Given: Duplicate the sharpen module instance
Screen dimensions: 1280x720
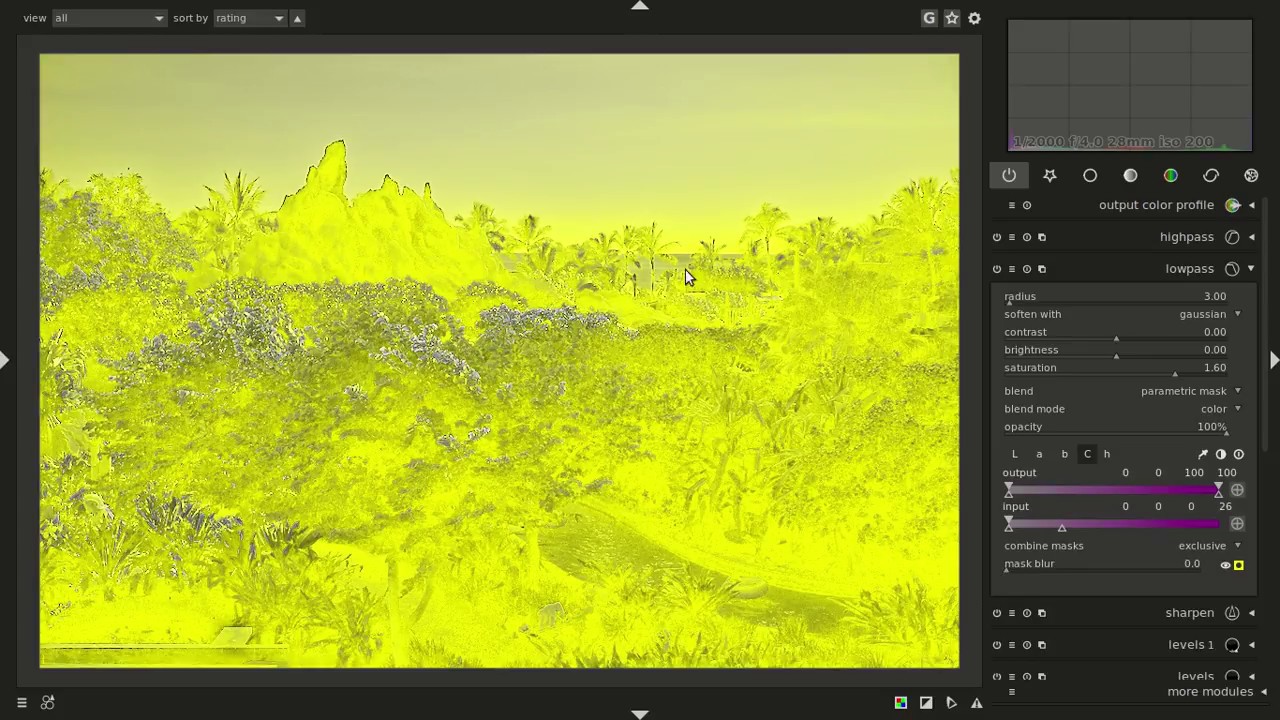Looking at the screenshot, I should coord(1041,613).
